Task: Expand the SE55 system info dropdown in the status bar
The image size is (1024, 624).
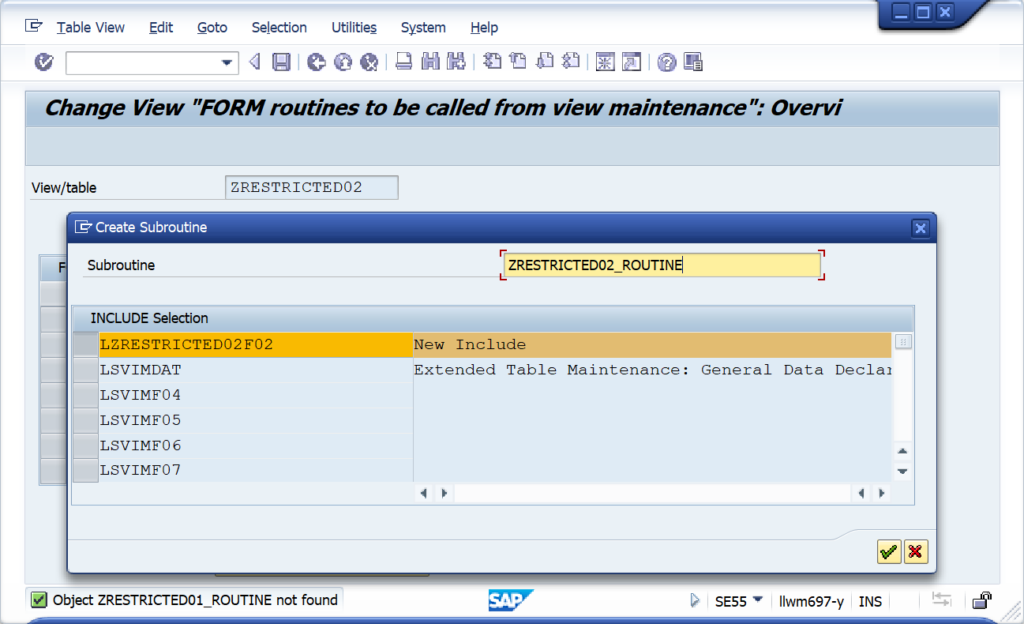Action: click(x=758, y=600)
